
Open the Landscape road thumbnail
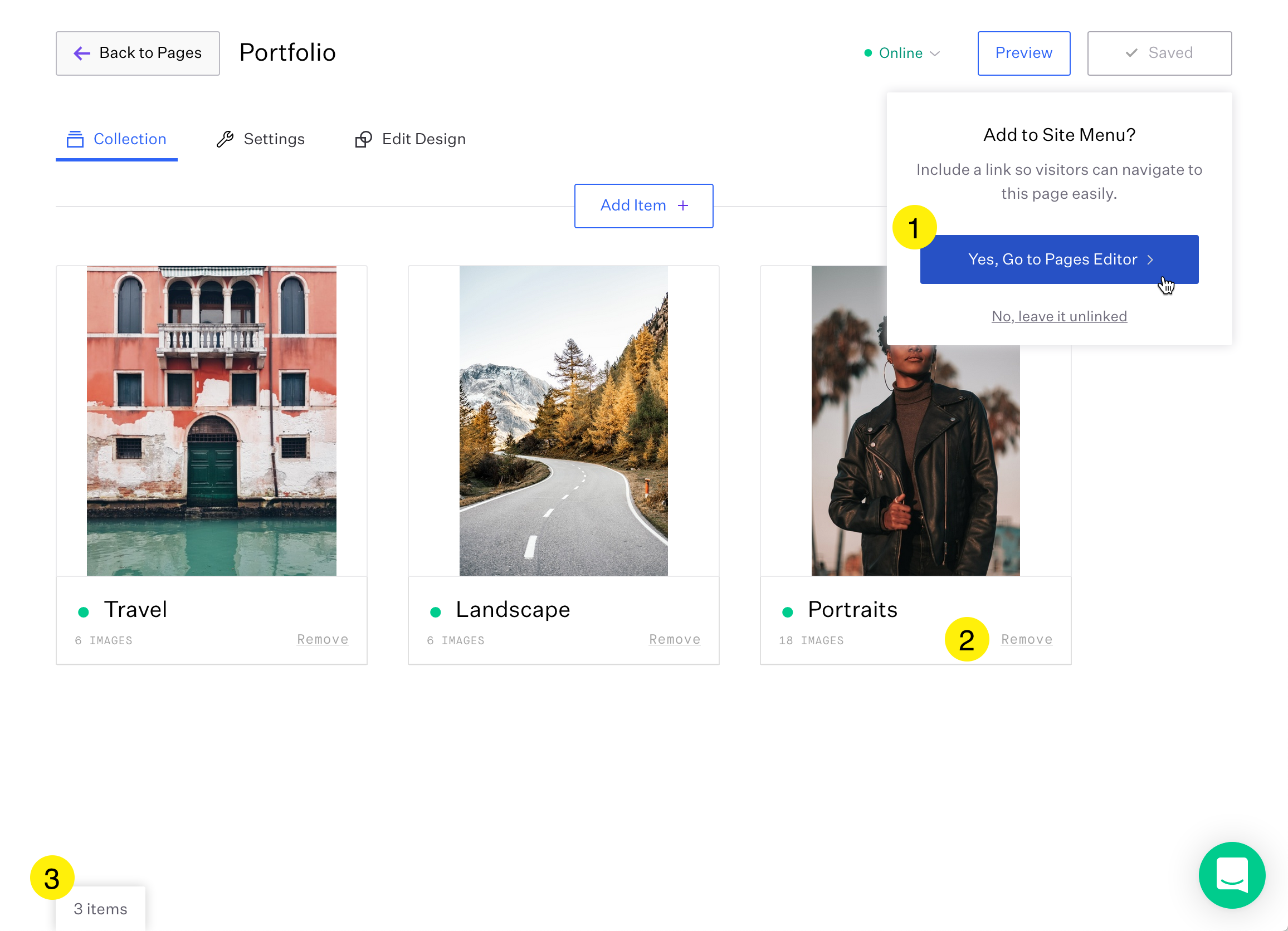point(563,420)
